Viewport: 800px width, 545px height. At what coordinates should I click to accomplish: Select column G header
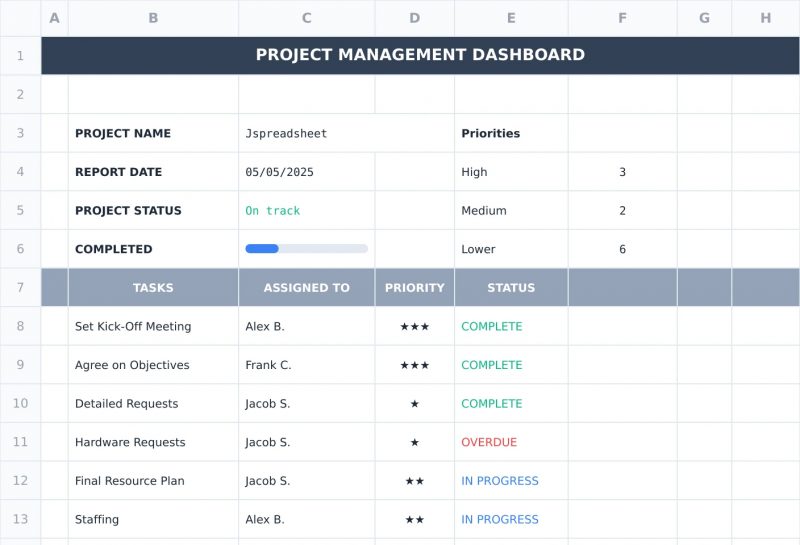(x=705, y=18)
